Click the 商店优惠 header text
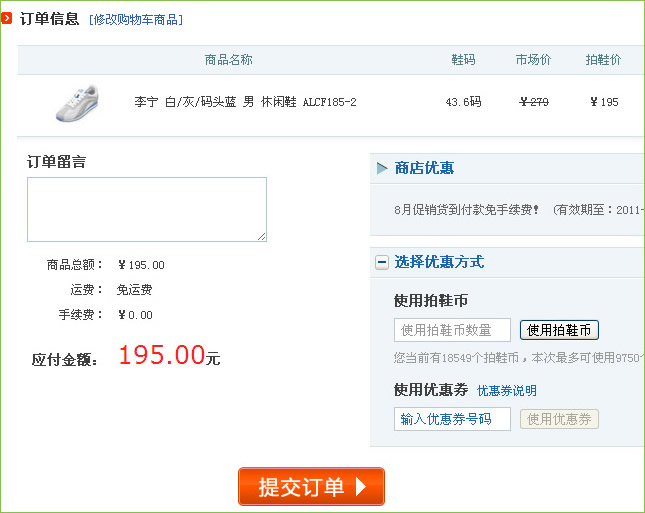Screen dimensions: 645x513 424,168
